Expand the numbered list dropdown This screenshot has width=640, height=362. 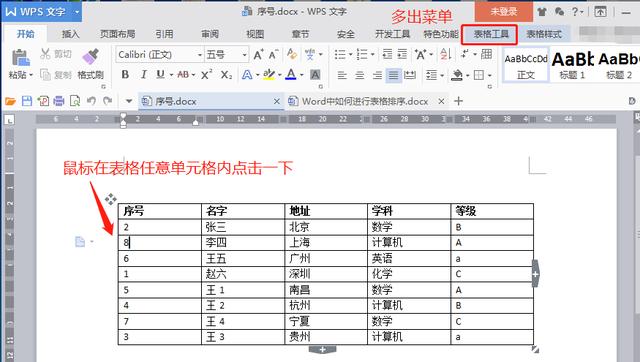[373, 54]
